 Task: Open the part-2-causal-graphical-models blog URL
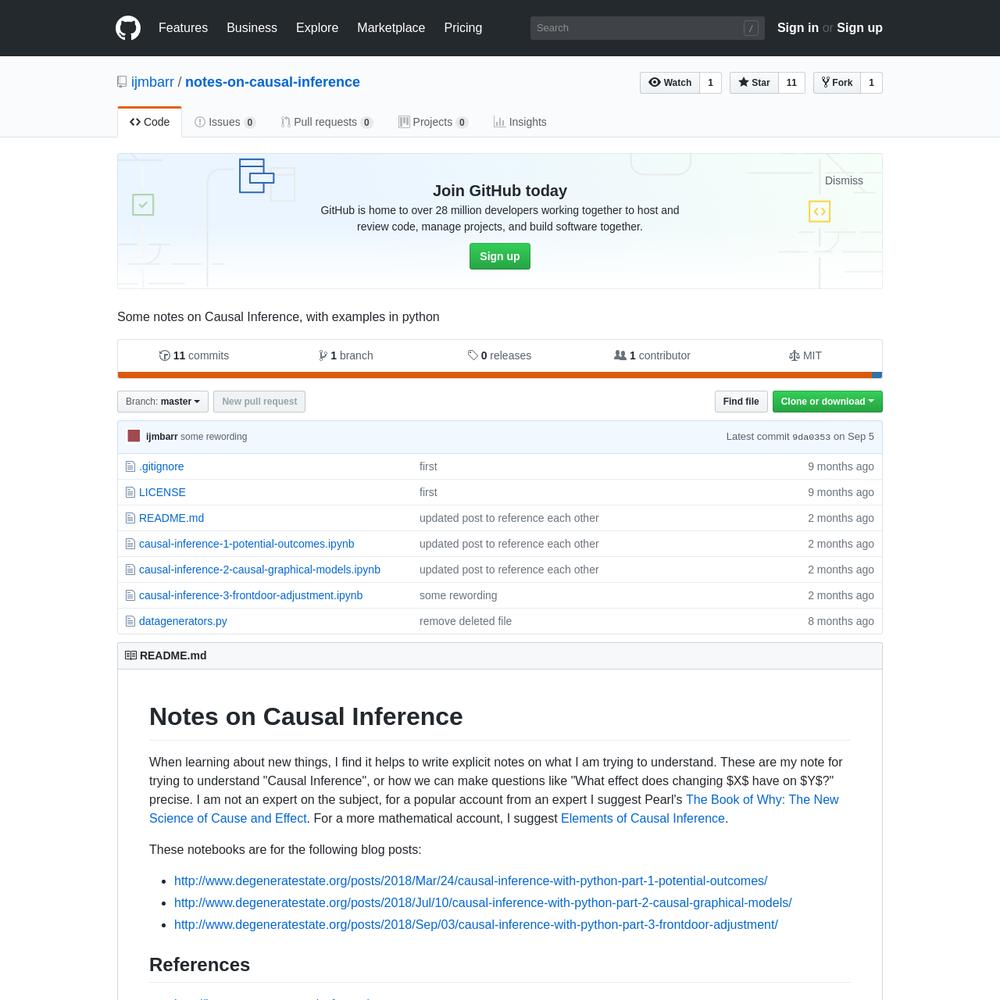point(483,903)
